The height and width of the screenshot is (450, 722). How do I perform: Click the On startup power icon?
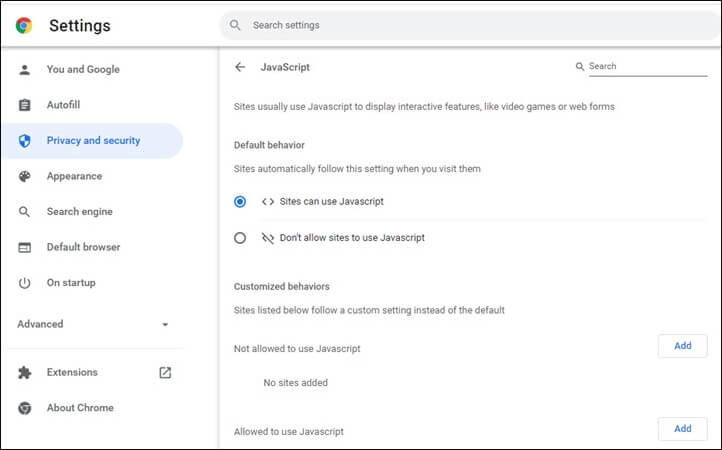coord(25,283)
